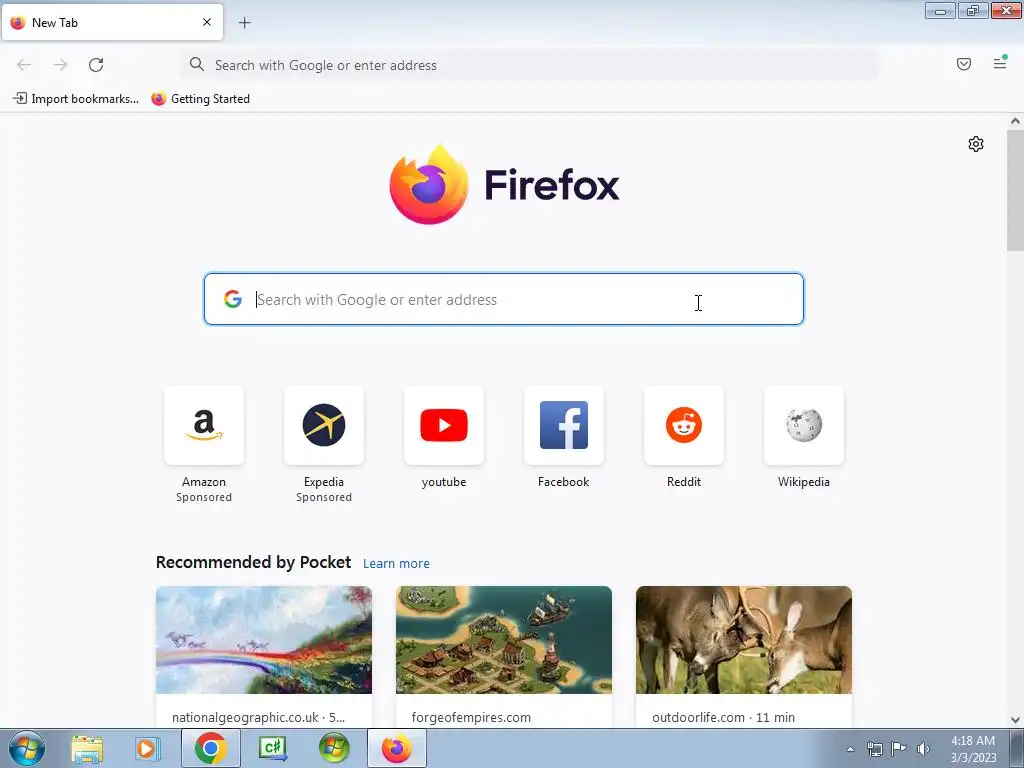Click Import bookmarks in bookmarks toolbar
This screenshot has width=1024, height=768.
tap(76, 99)
